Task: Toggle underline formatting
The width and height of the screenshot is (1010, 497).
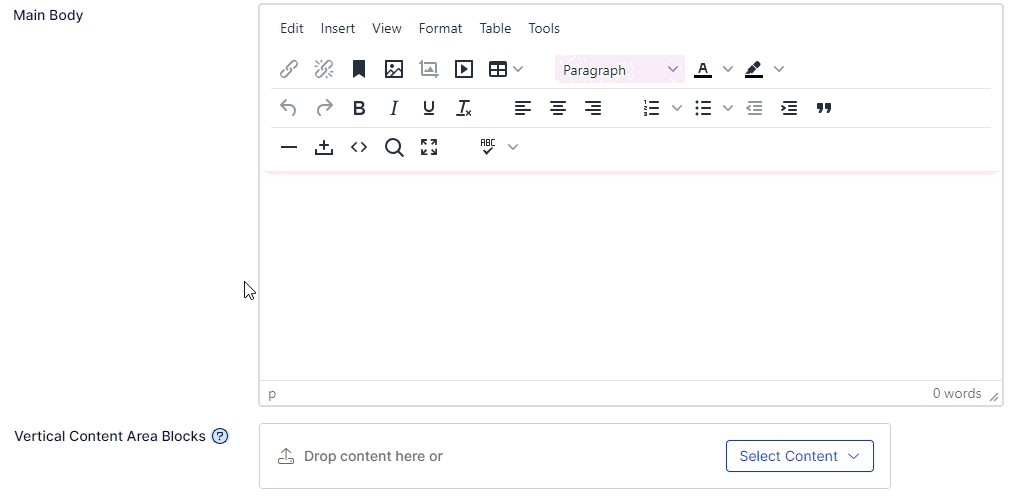Action: [x=429, y=108]
